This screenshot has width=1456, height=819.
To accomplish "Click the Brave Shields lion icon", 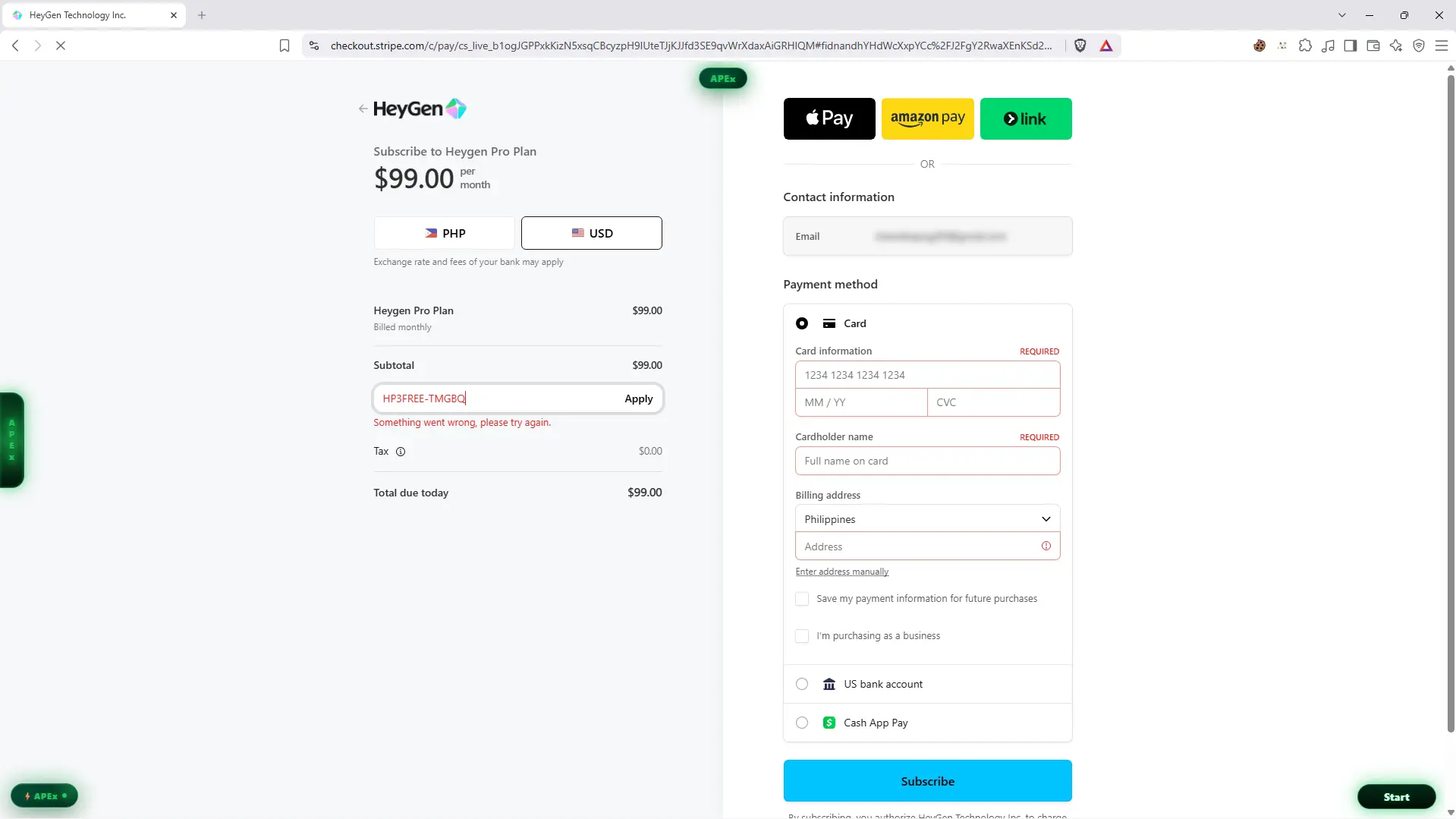I will pos(1080,46).
